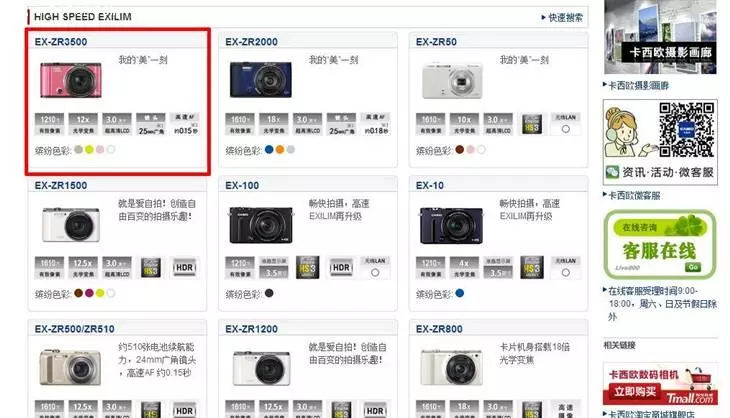
Task: Select the wireless LAN circle for EX-100
Action: coord(375,273)
